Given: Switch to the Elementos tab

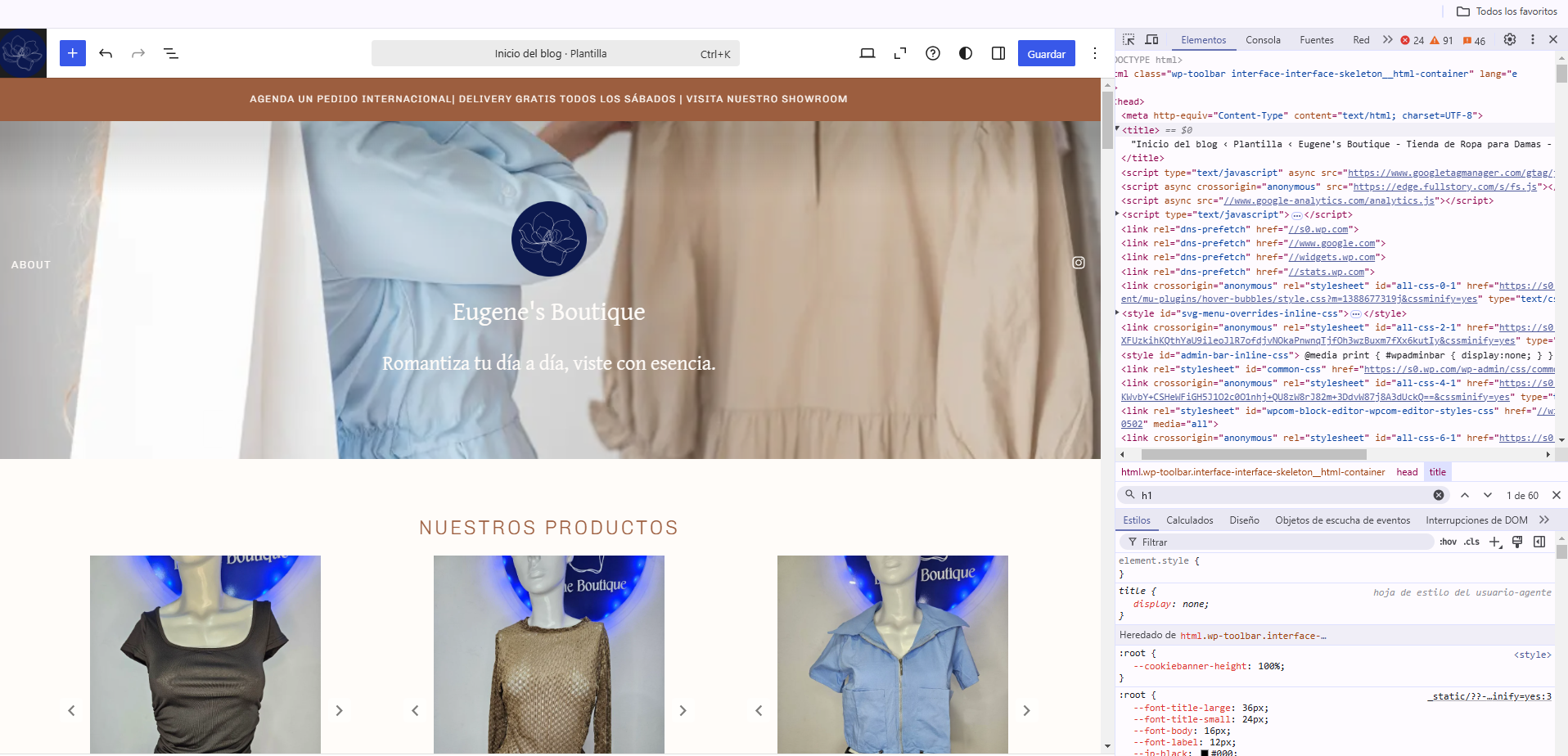Looking at the screenshot, I should [1203, 40].
